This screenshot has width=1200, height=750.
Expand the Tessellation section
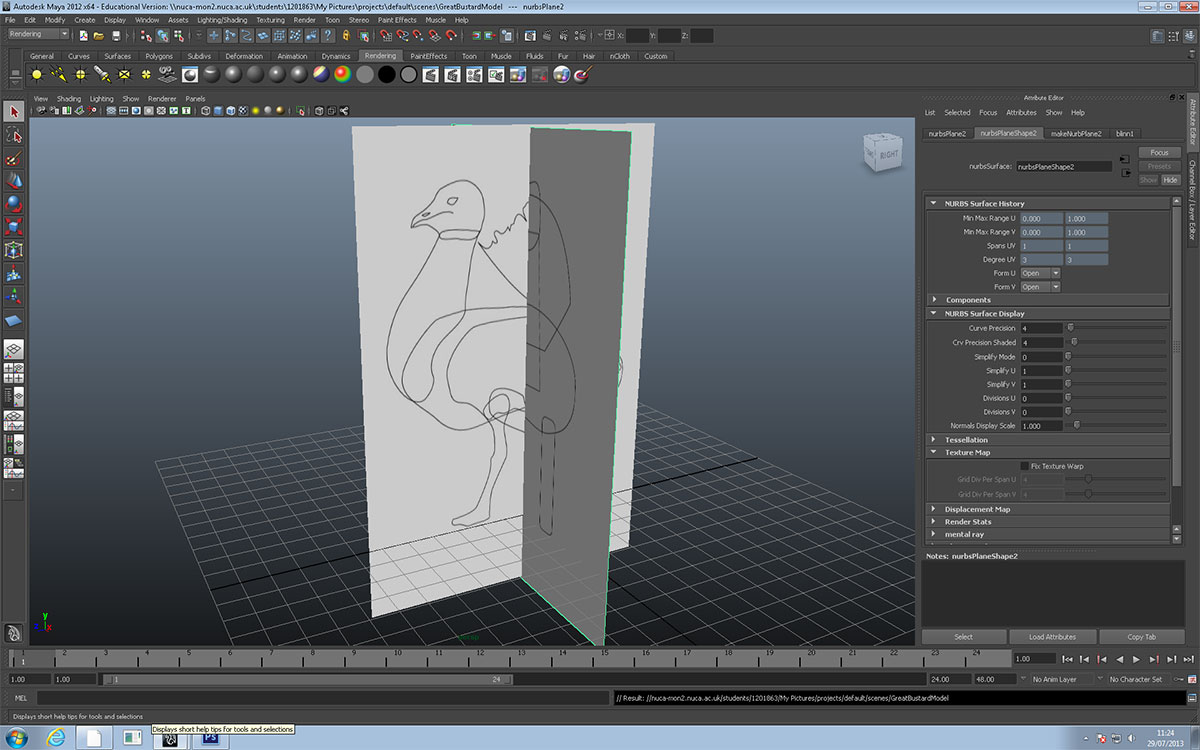pos(966,439)
